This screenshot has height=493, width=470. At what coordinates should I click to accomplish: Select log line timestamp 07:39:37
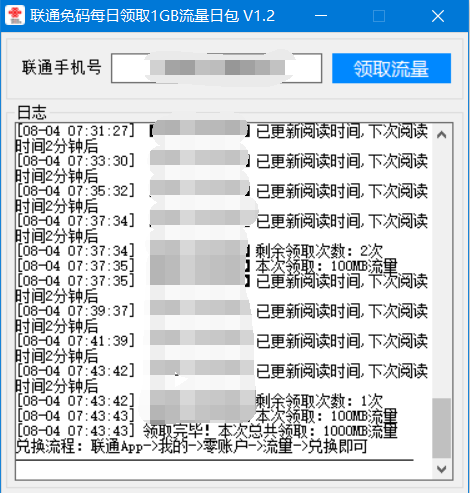(x=76, y=311)
